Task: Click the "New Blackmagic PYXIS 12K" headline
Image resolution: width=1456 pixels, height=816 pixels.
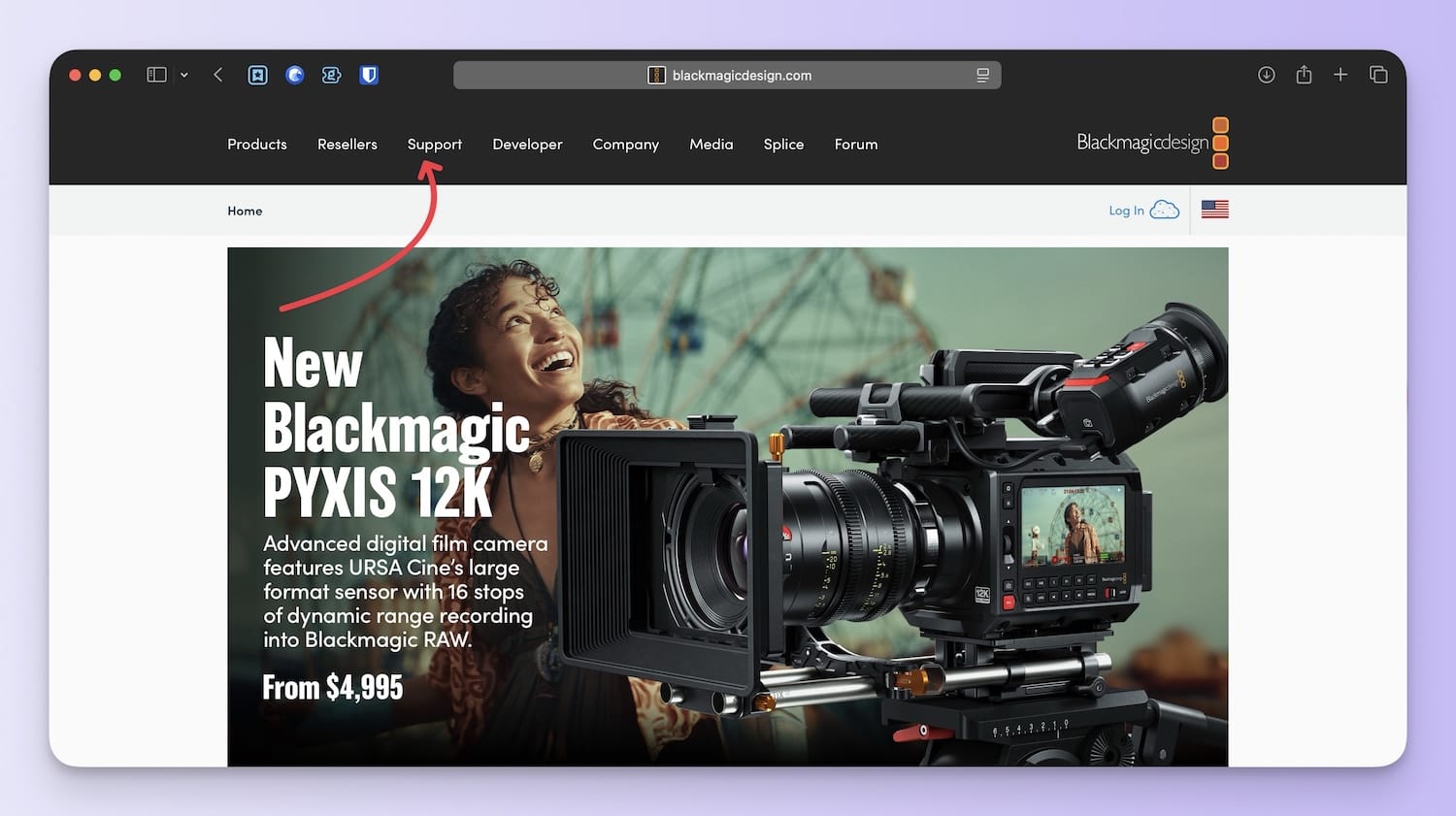Action: pyautogui.click(x=396, y=427)
